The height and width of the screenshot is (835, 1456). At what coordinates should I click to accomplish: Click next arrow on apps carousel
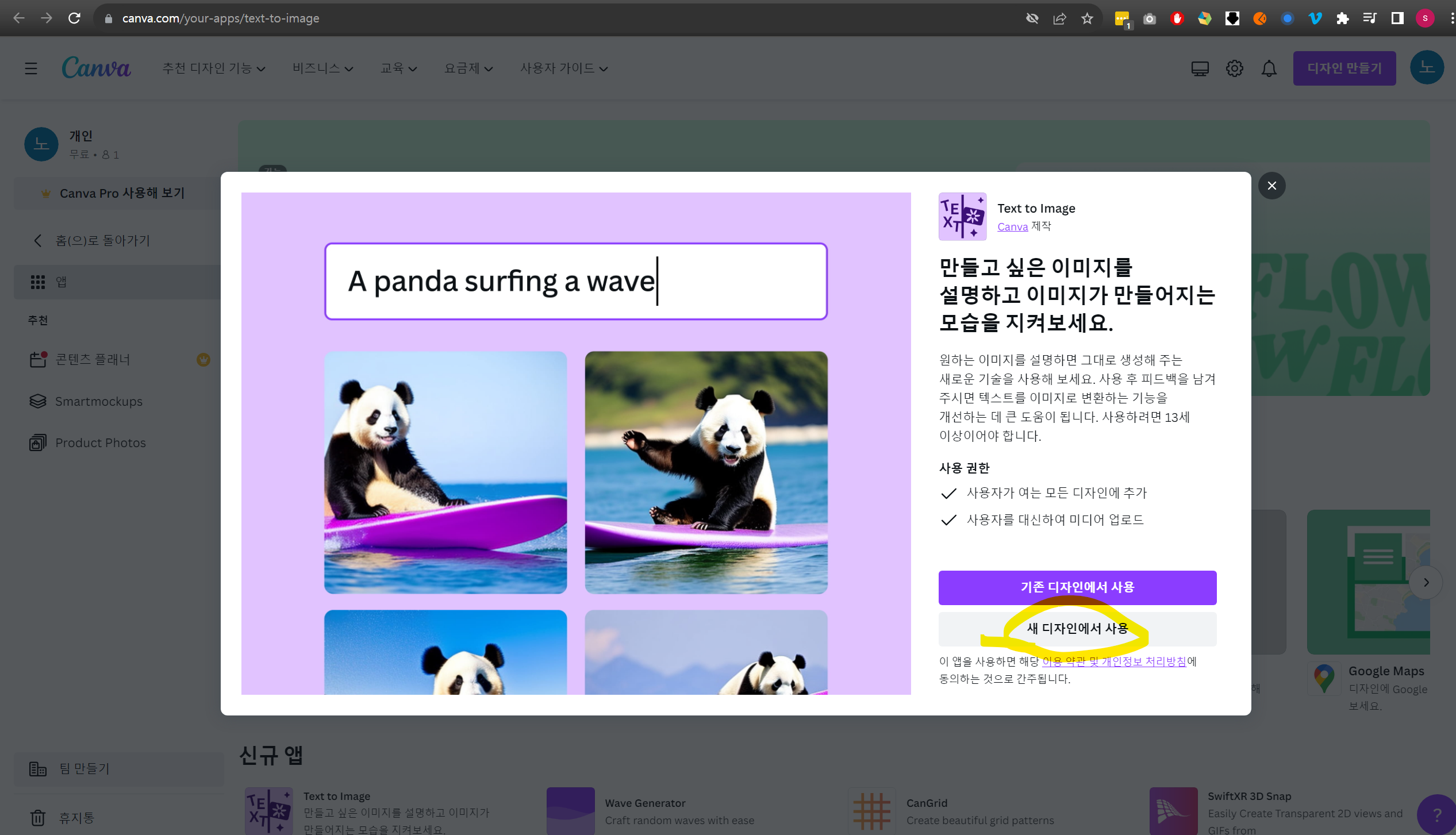click(1426, 582)
